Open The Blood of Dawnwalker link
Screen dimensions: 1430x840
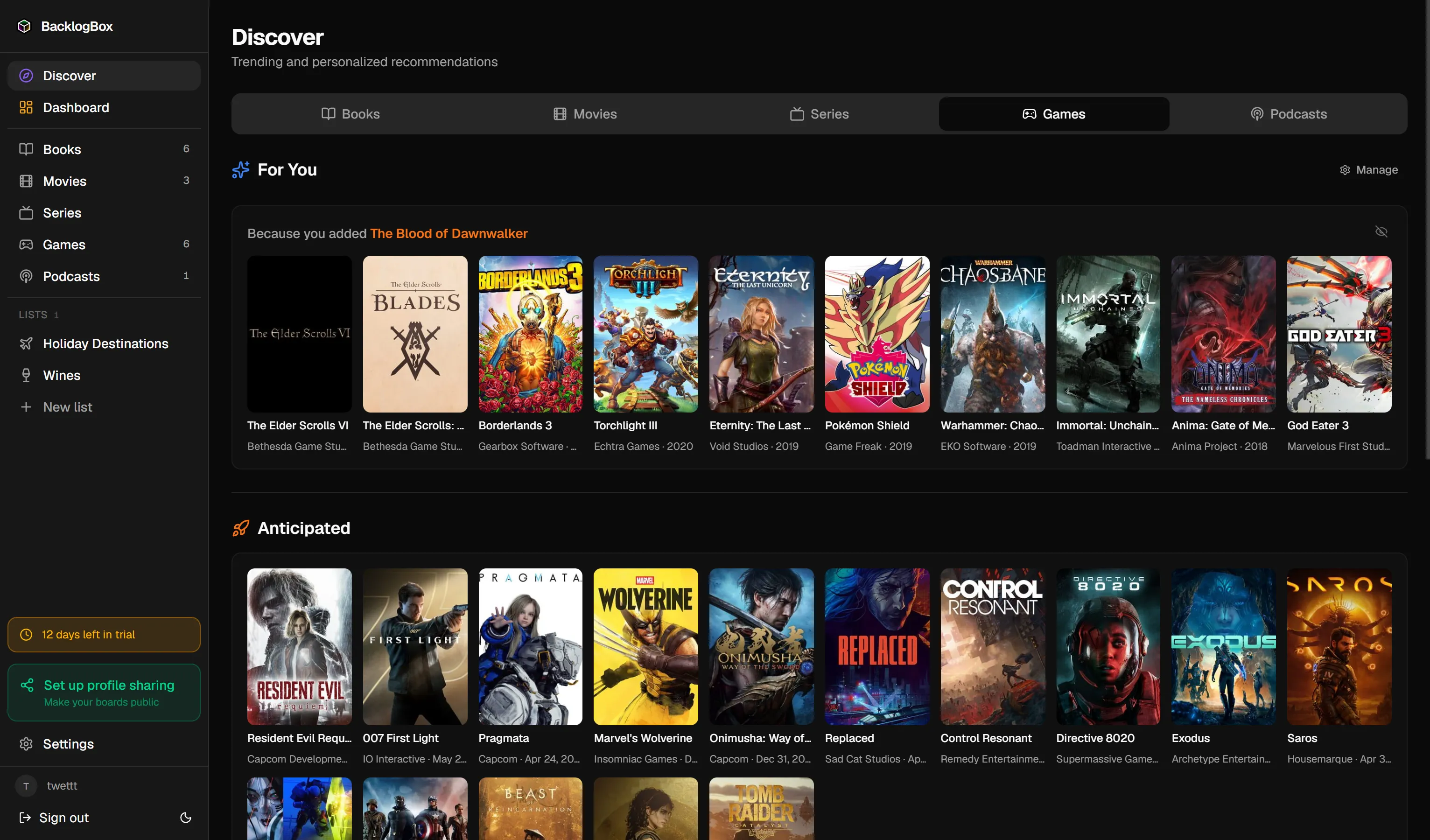pyautogui.click(x=449, y=233)
